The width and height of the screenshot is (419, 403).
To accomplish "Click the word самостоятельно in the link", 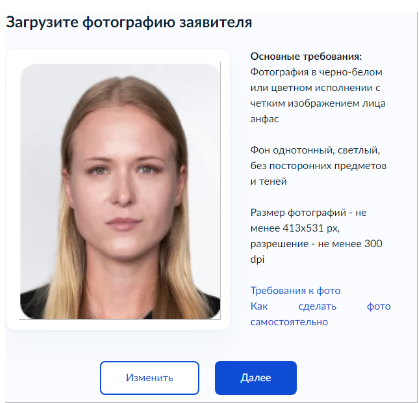I will (x=289, y=322).
